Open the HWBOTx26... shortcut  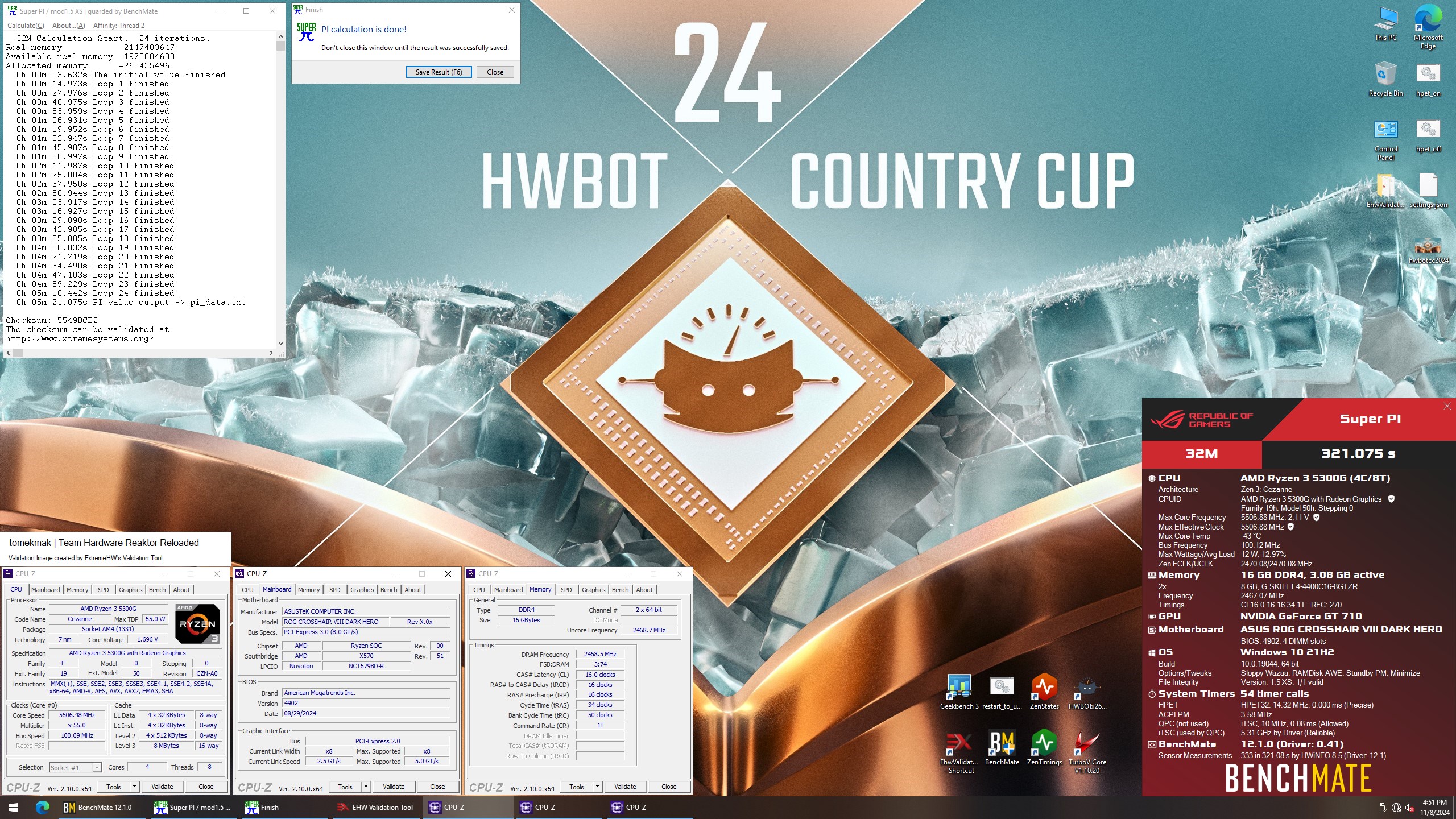[x=1087, y=692]
